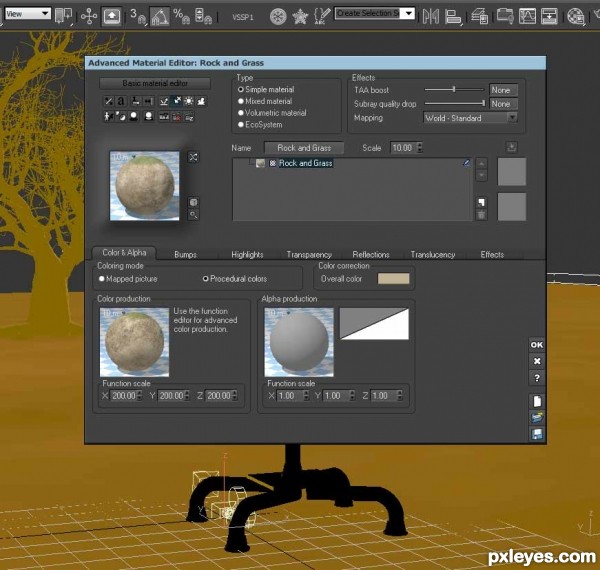The width and height of the screenshot is (600, 570).
Task: Open the Curve Editor icon
Action: (x=527, y=17)
